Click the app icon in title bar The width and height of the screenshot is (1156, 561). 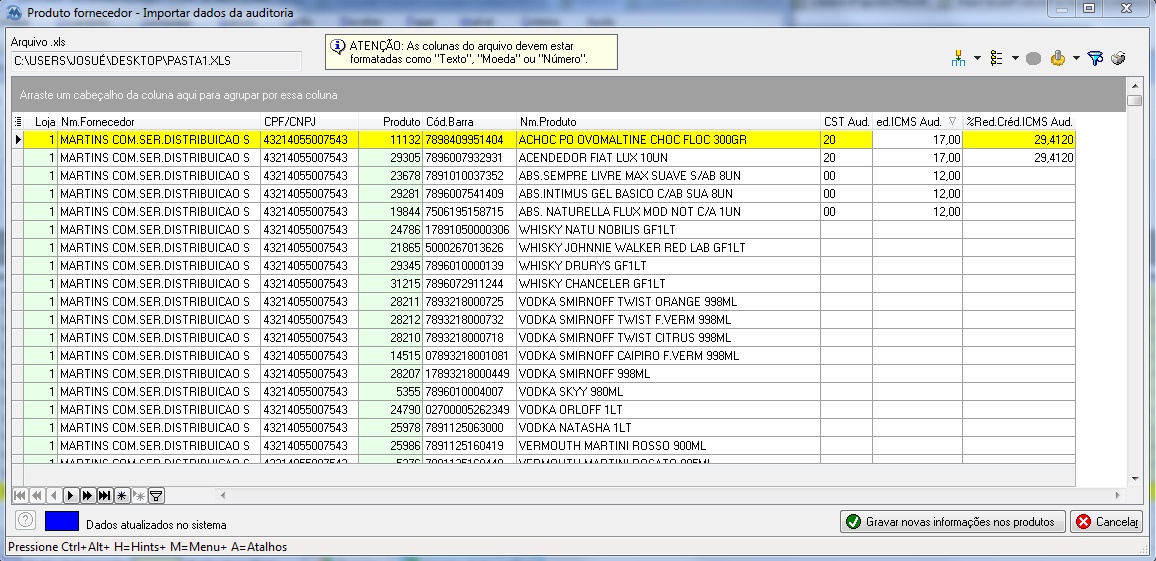point(14,13)
